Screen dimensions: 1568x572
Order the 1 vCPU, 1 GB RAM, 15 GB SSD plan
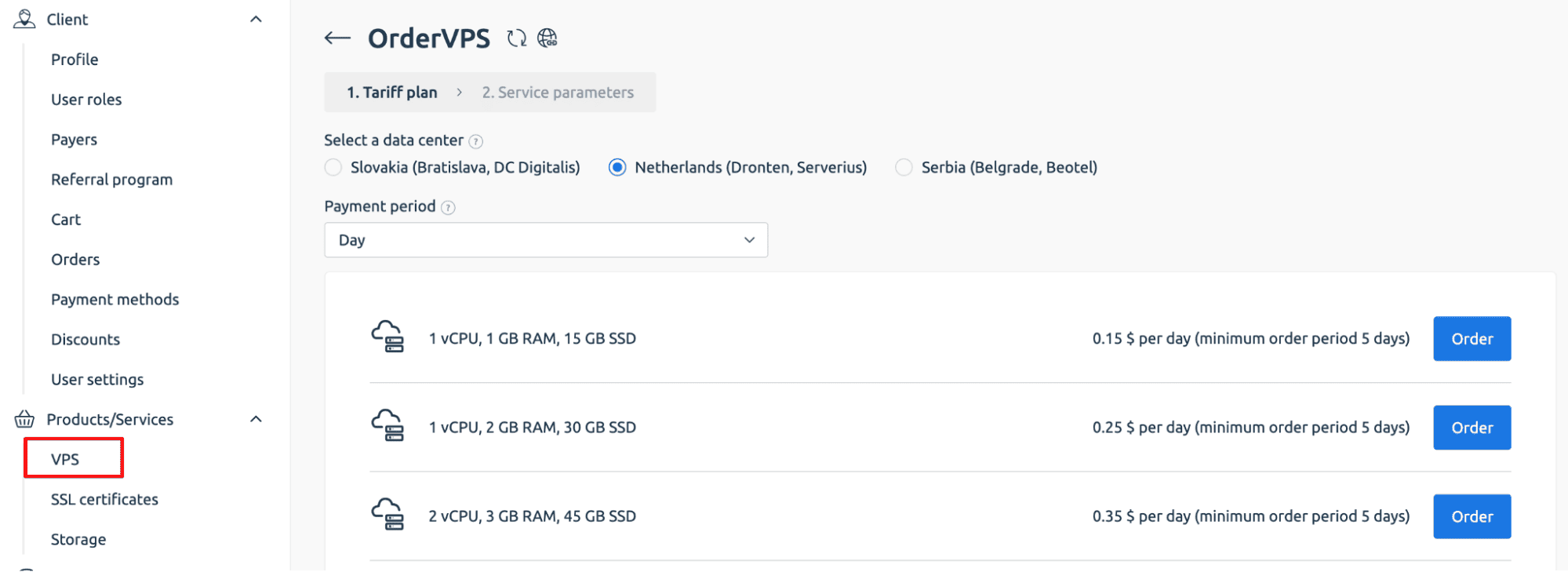tap(1471, 338)
